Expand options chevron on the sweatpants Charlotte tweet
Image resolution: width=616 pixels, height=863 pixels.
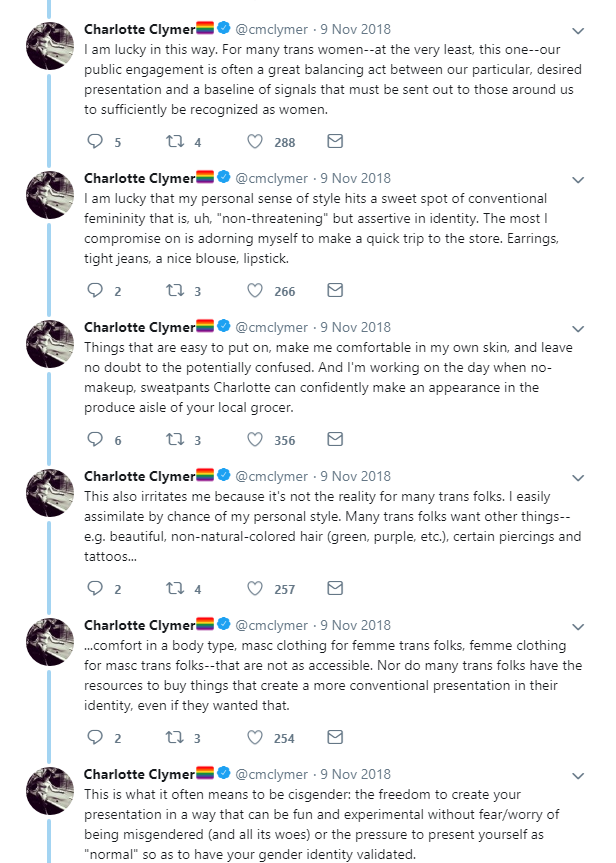[x=578, y=329]
